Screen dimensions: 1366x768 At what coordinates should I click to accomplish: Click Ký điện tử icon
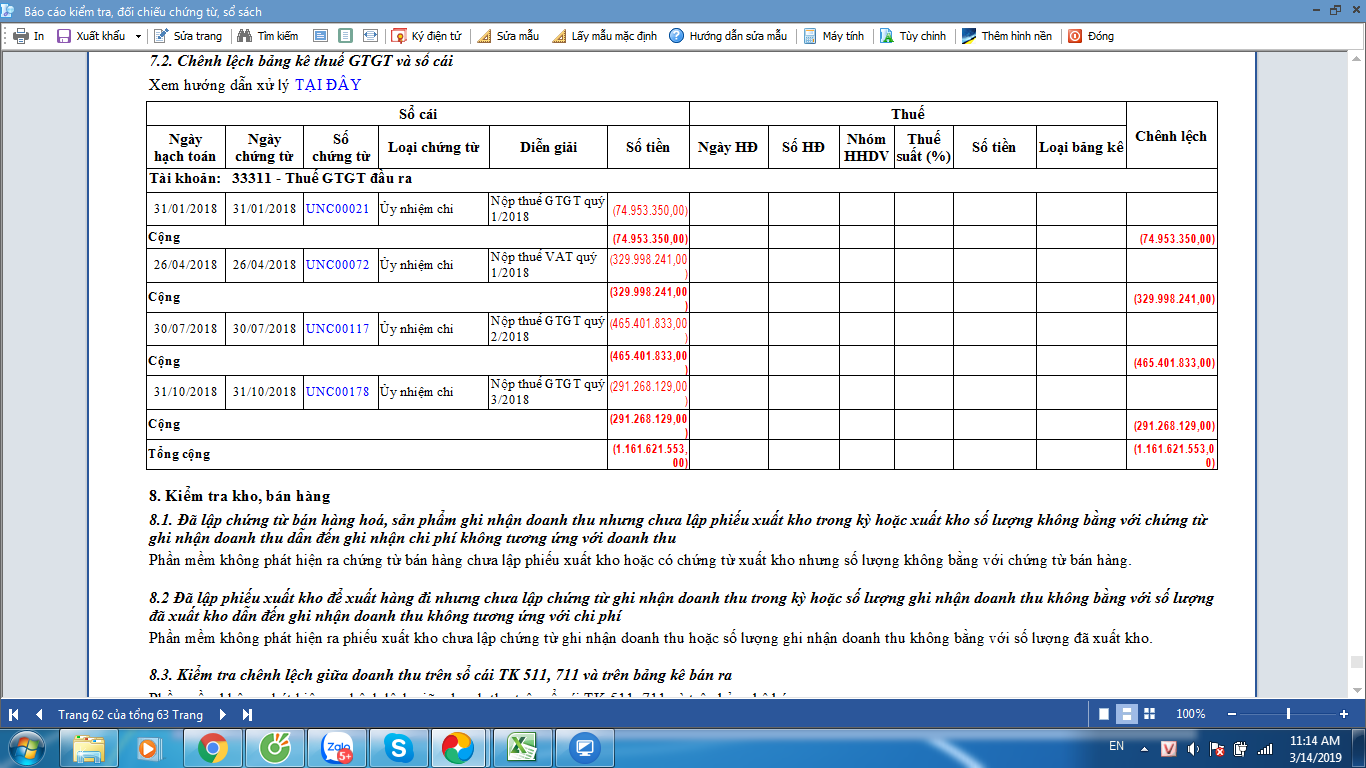pos(399,36)
